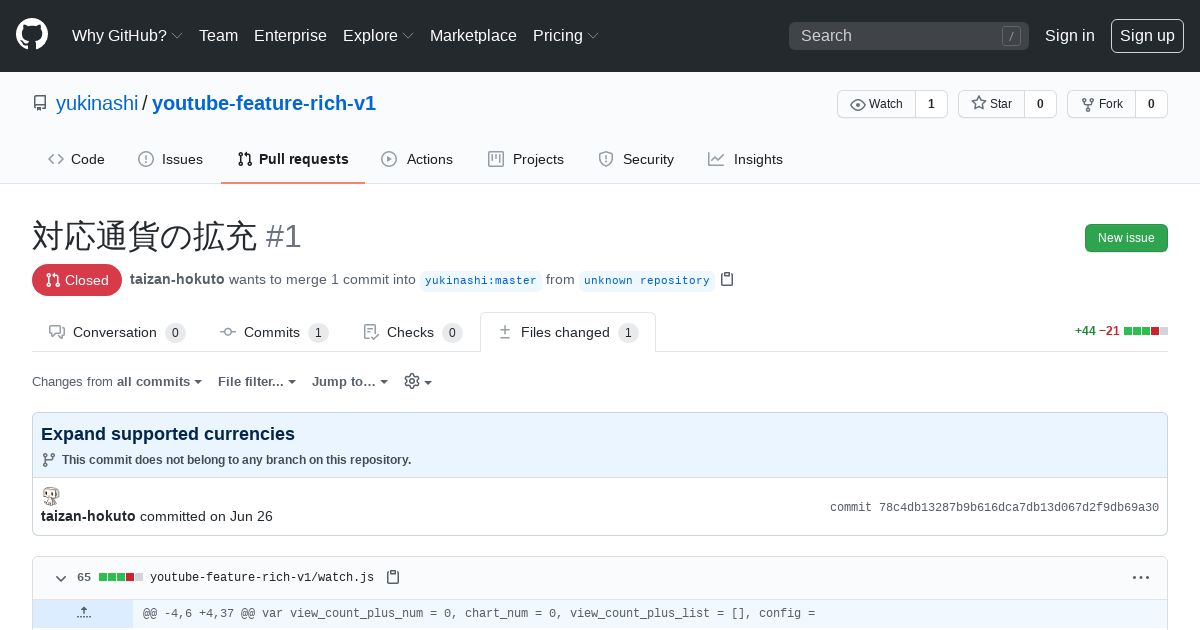The height and width of the screenshot is (630, 1200).
Task: Sign in to GitHub
Action: click(x=1069, y=35)
